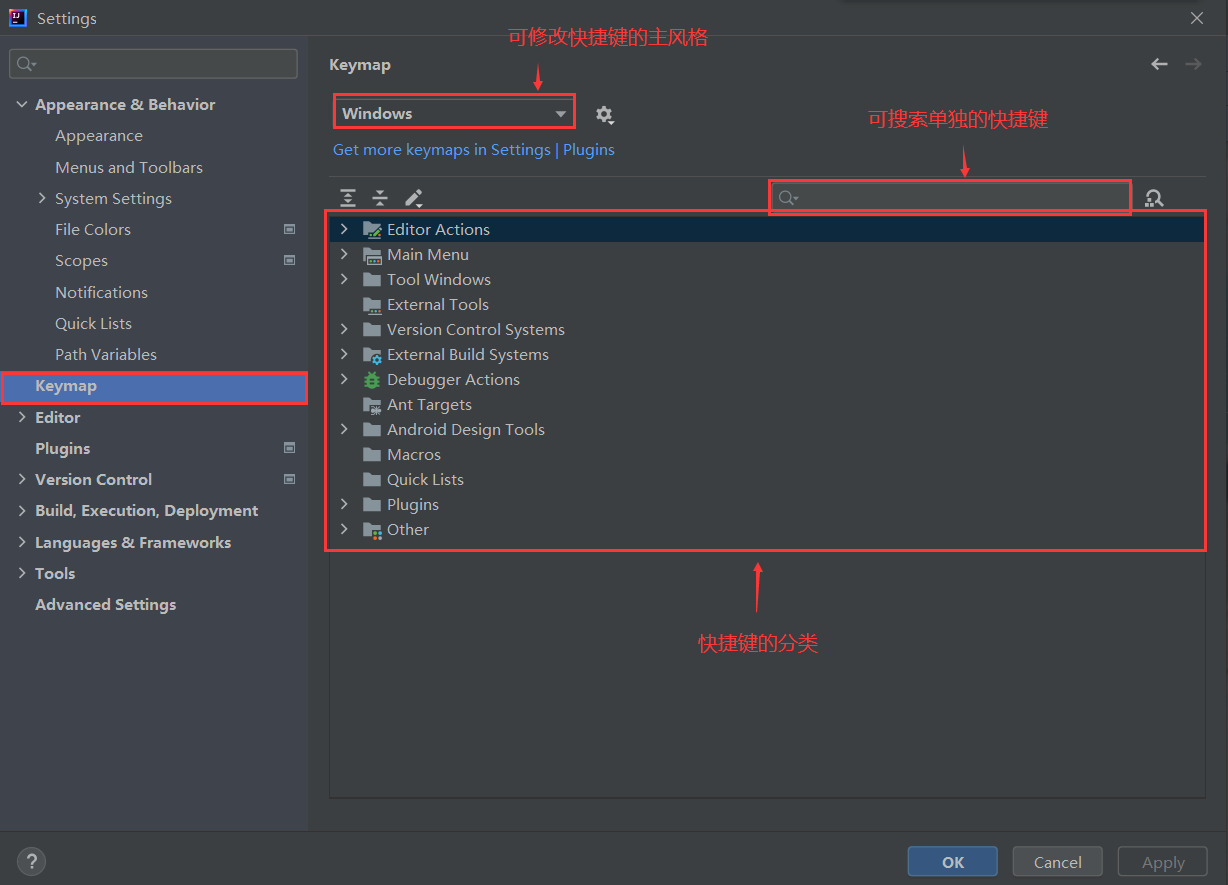
Task: Click the IntelliJ logo in title bar
Action: 18,18
